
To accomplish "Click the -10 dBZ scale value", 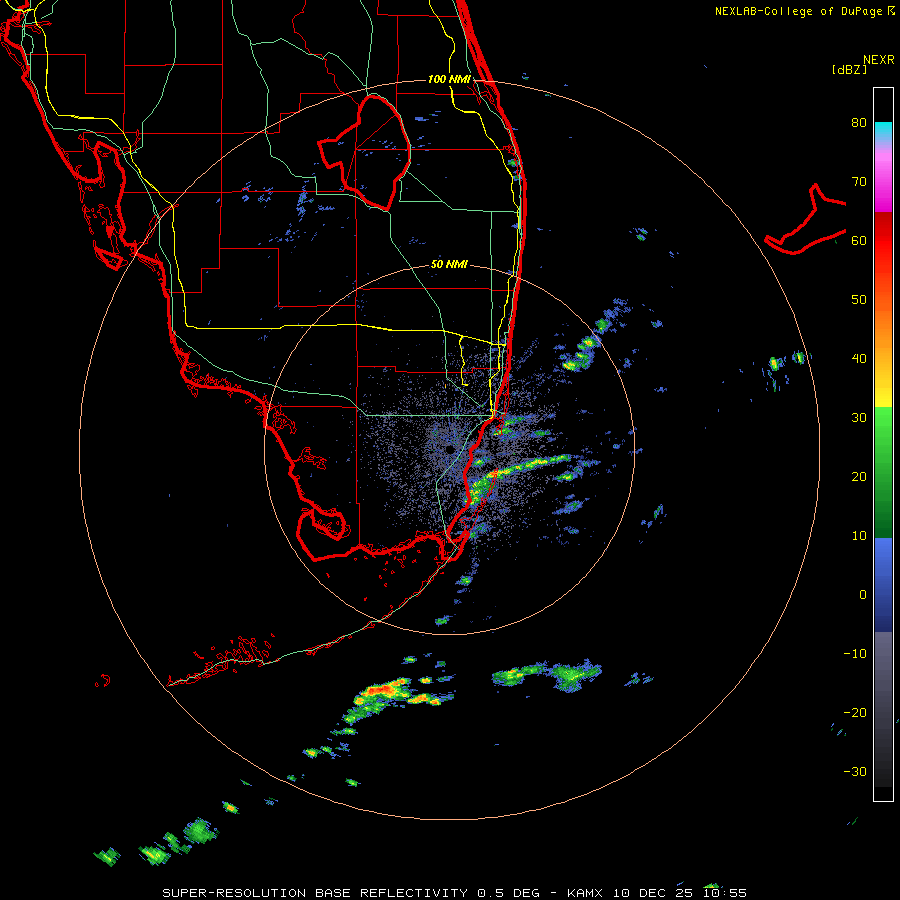I will click(x=855, y=654).
